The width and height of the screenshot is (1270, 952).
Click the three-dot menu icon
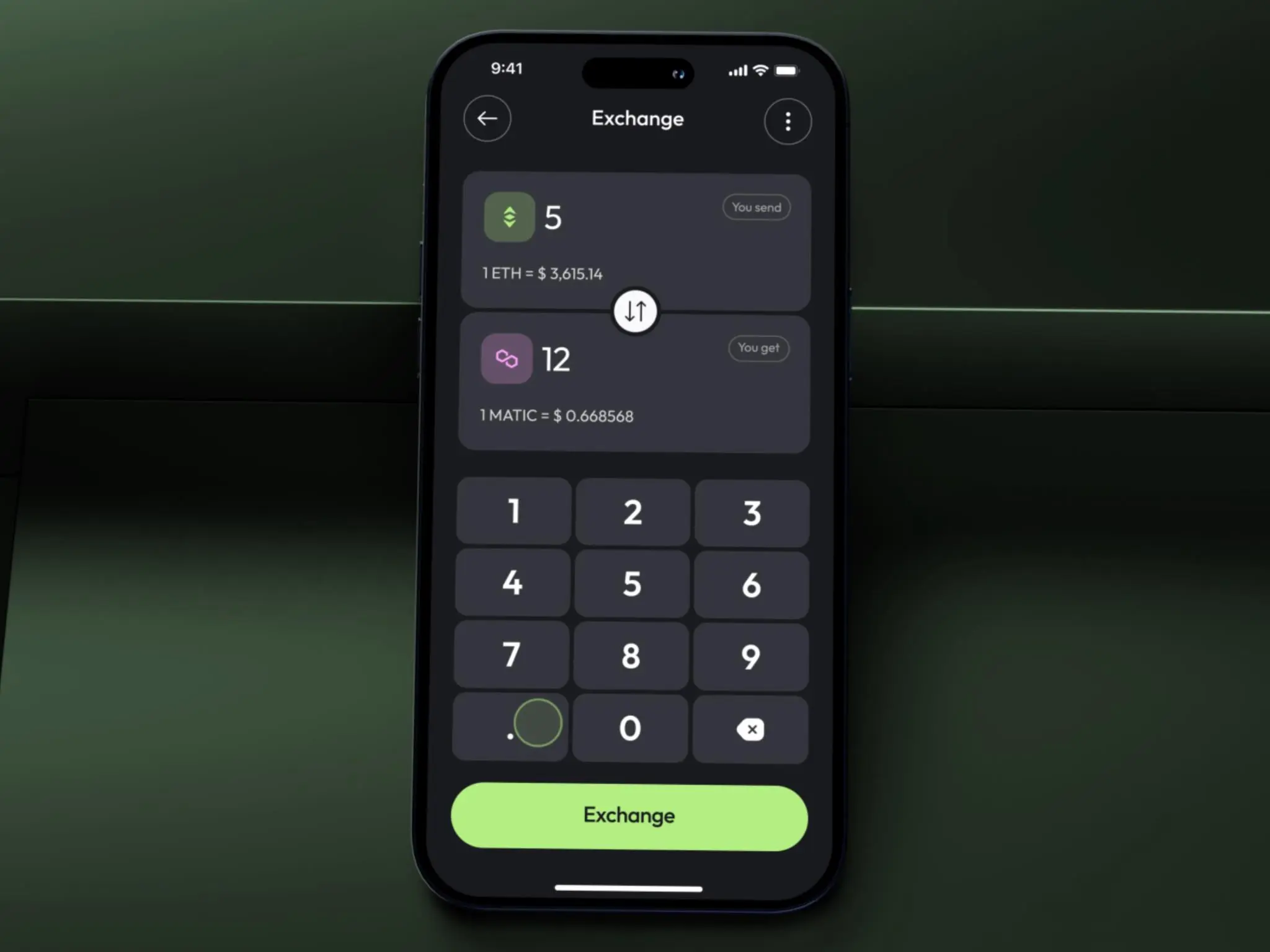point(788,121)
